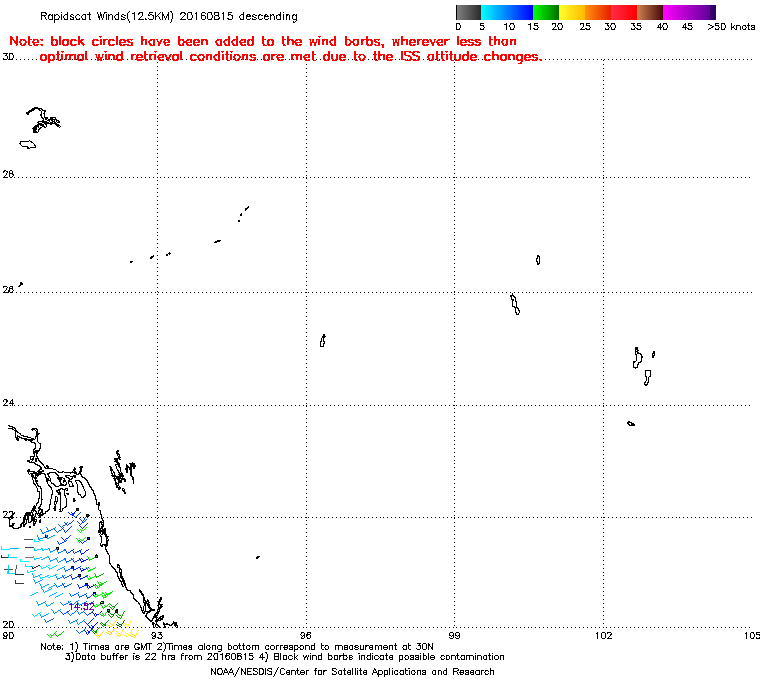Click the red 'Note: black circles' warning line
This screenshot has width=760, height=688.
click(263, 41)
